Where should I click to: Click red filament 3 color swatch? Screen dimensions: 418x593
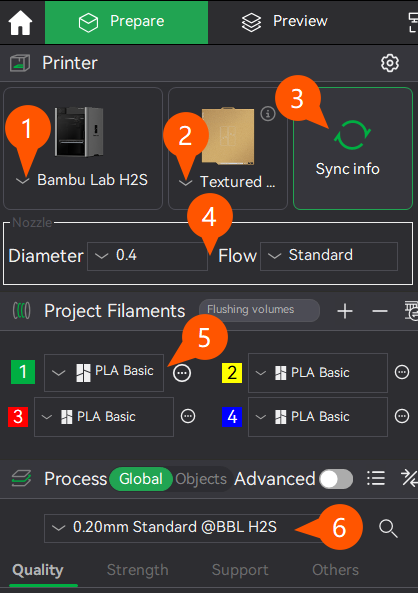(x=18, y=417)
